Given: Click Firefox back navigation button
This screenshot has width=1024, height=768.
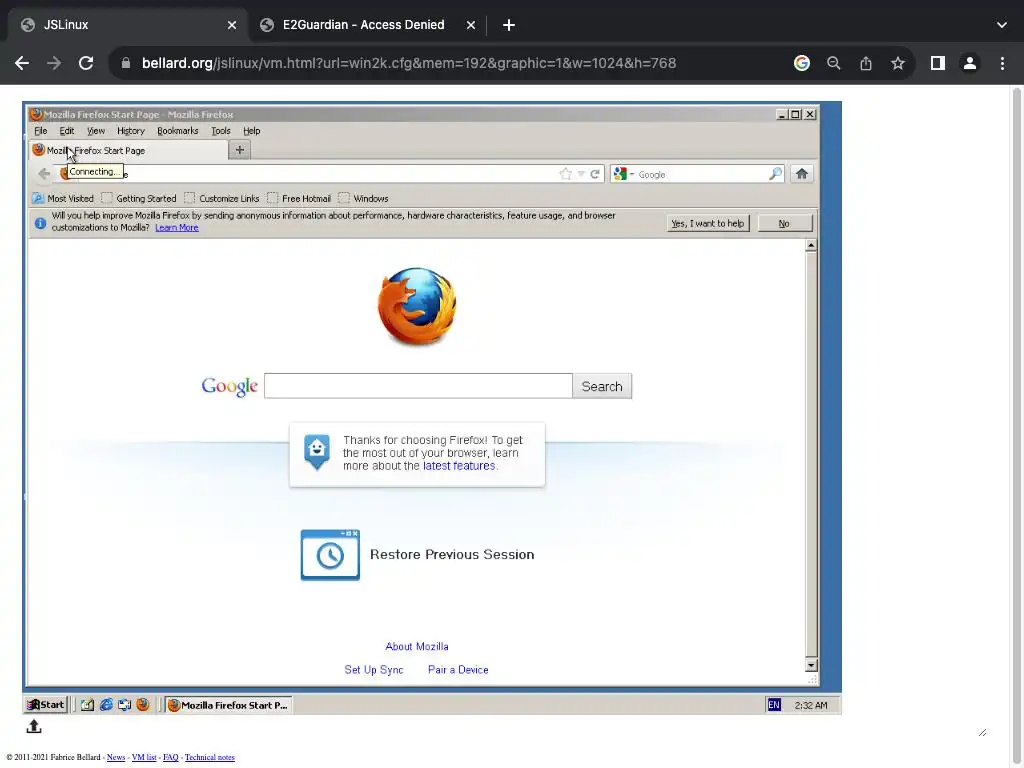Looking at the screenshot, I should tap(44, 174).
